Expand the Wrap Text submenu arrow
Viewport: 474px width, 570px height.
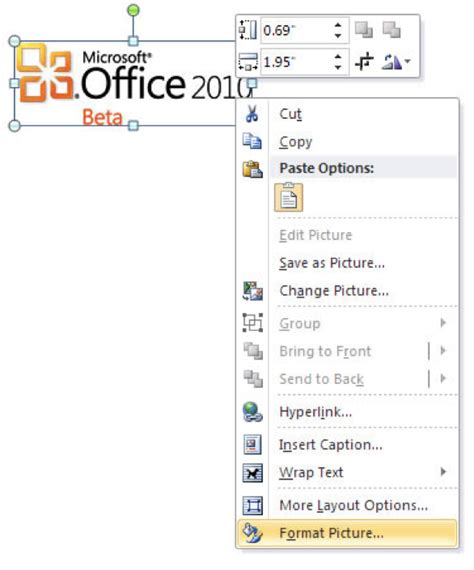click(443, 472)
